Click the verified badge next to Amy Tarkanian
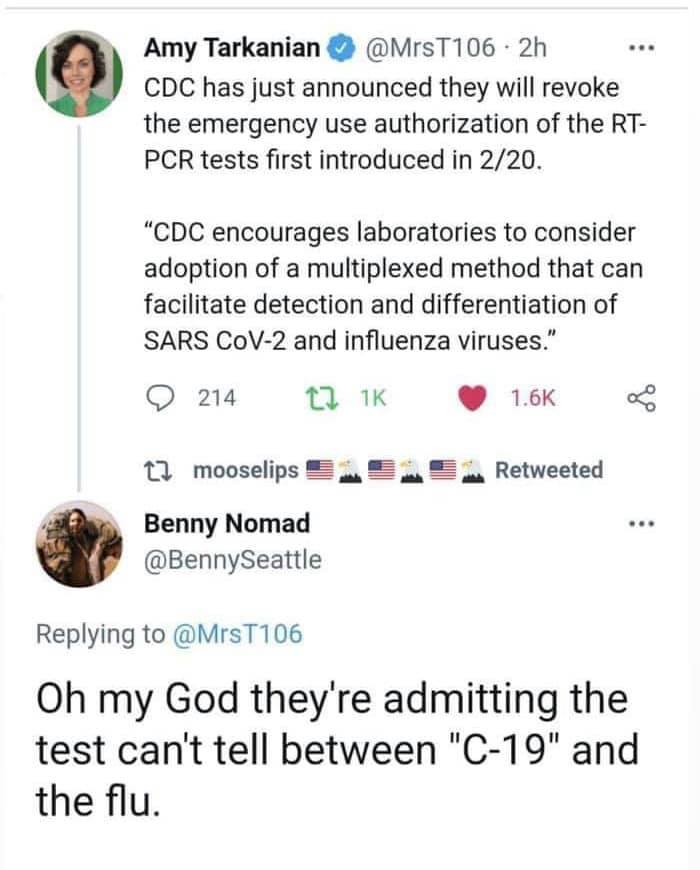Image resolution: width=700 pixels, height=870 pixels. 340,47
